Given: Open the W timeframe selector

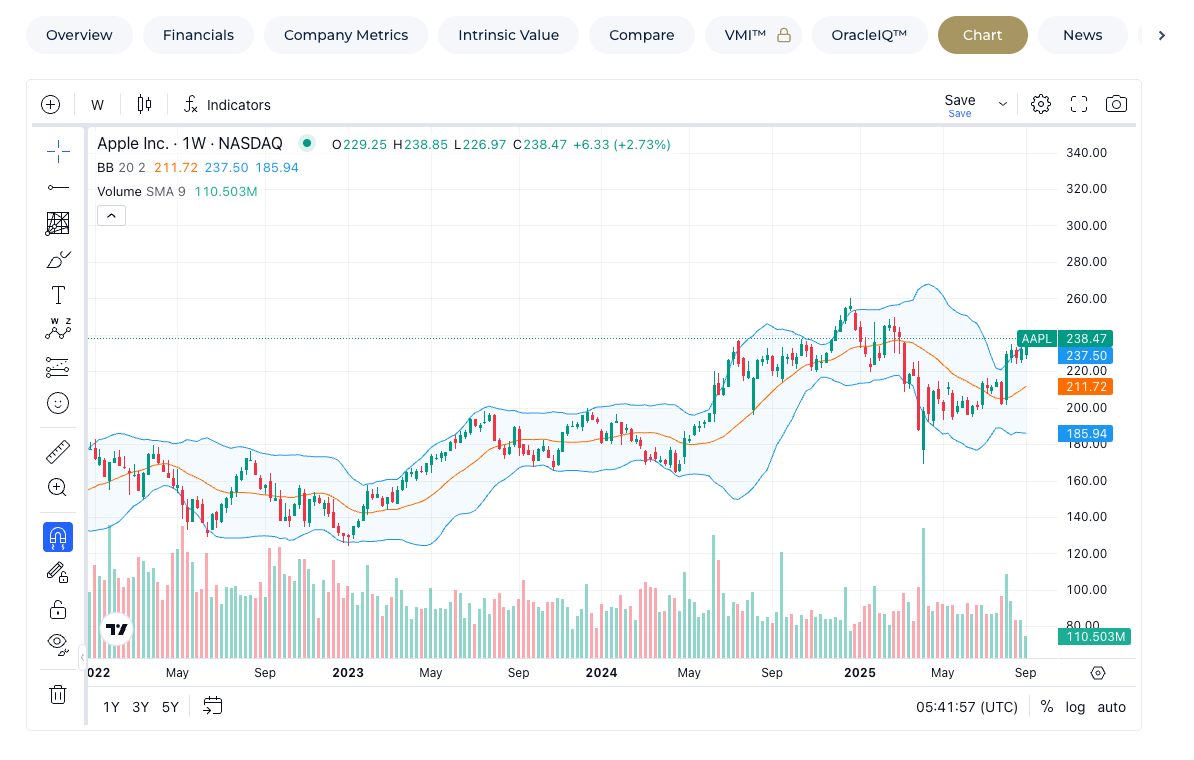Looking at the screenshot, I should 97,104.
